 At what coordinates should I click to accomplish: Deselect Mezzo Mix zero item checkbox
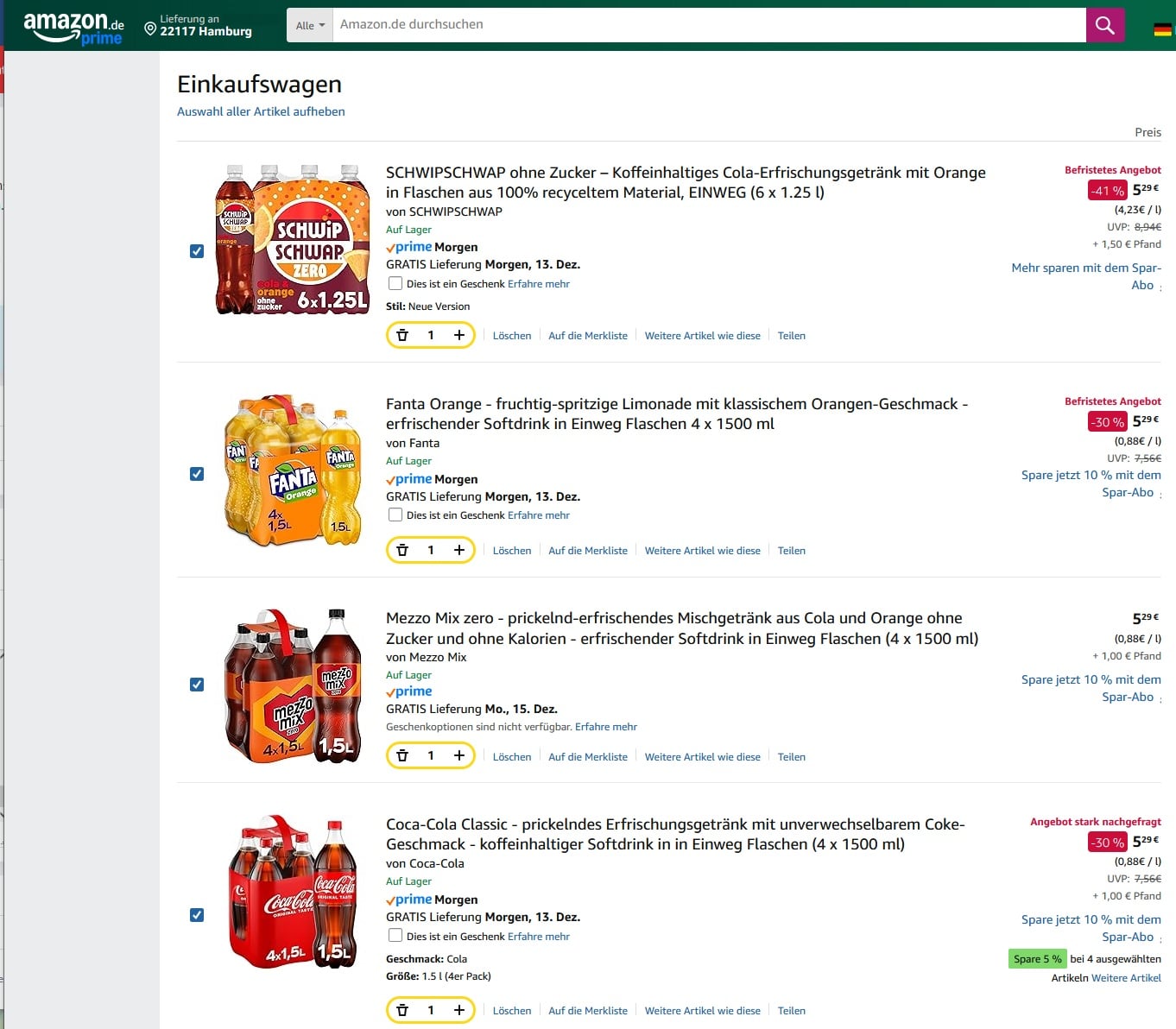(197, 685)
